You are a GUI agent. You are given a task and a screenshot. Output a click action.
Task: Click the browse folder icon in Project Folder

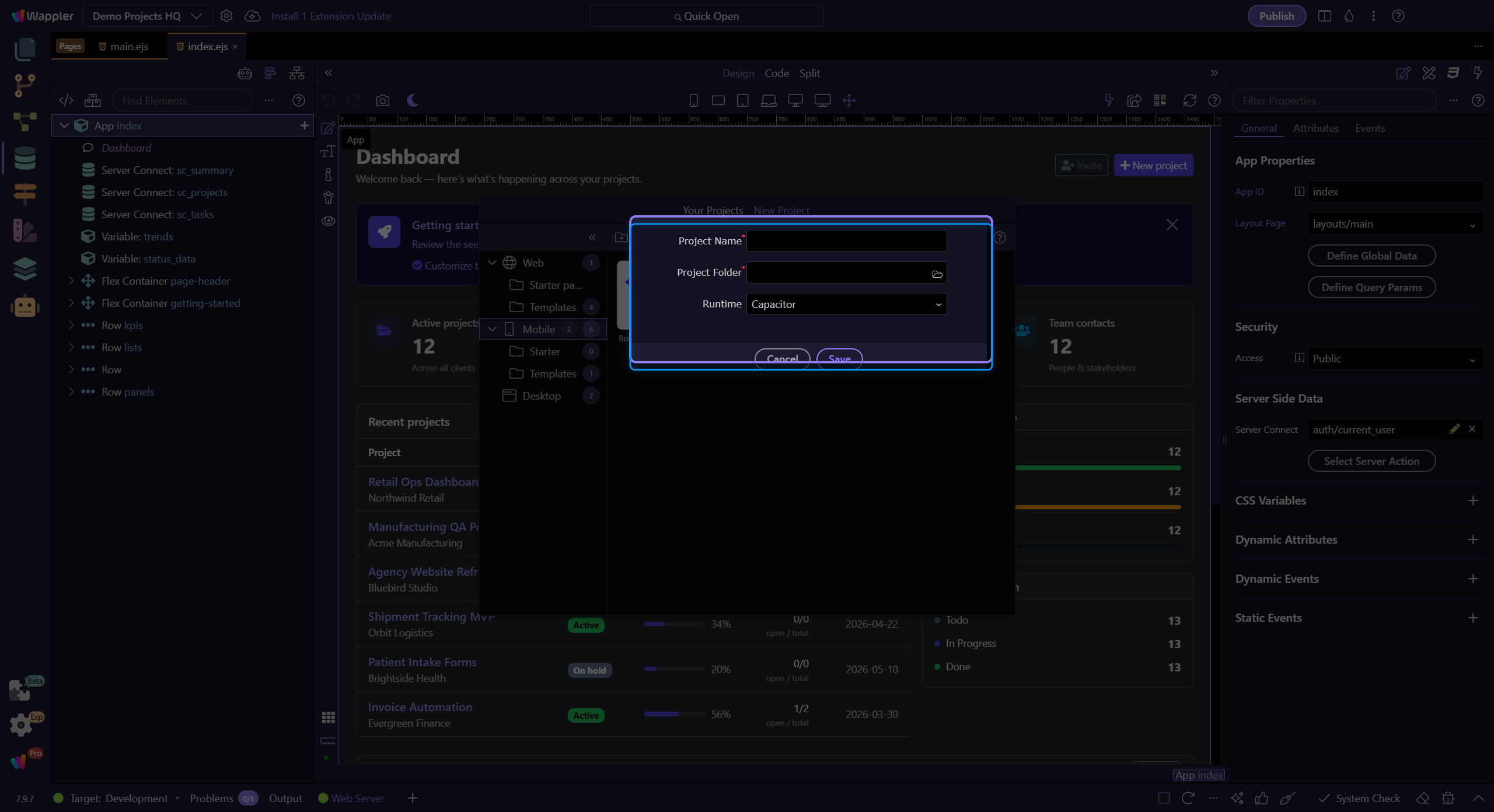[937, 274]
